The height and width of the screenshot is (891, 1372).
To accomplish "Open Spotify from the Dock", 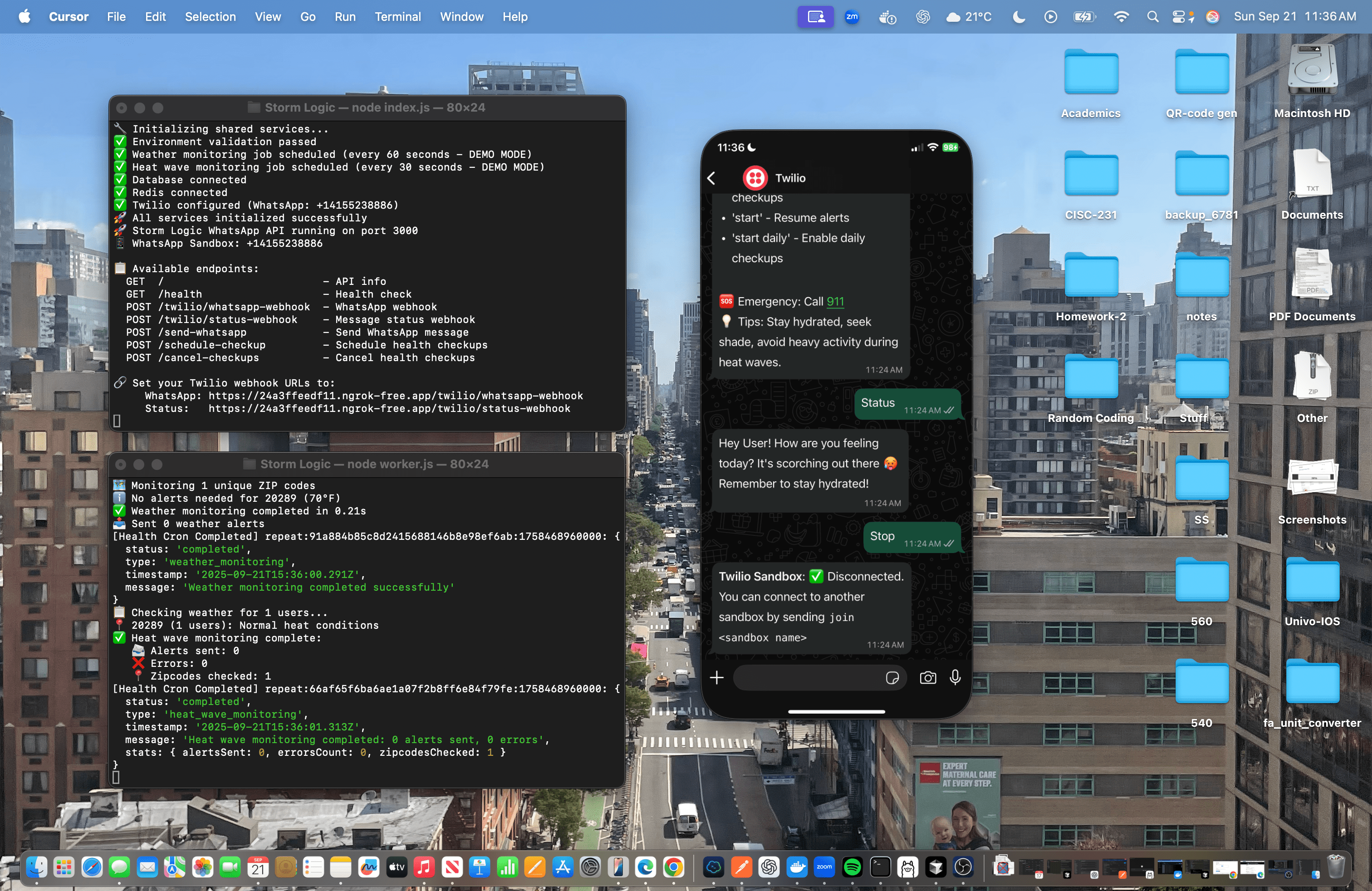I will [852, 867].
